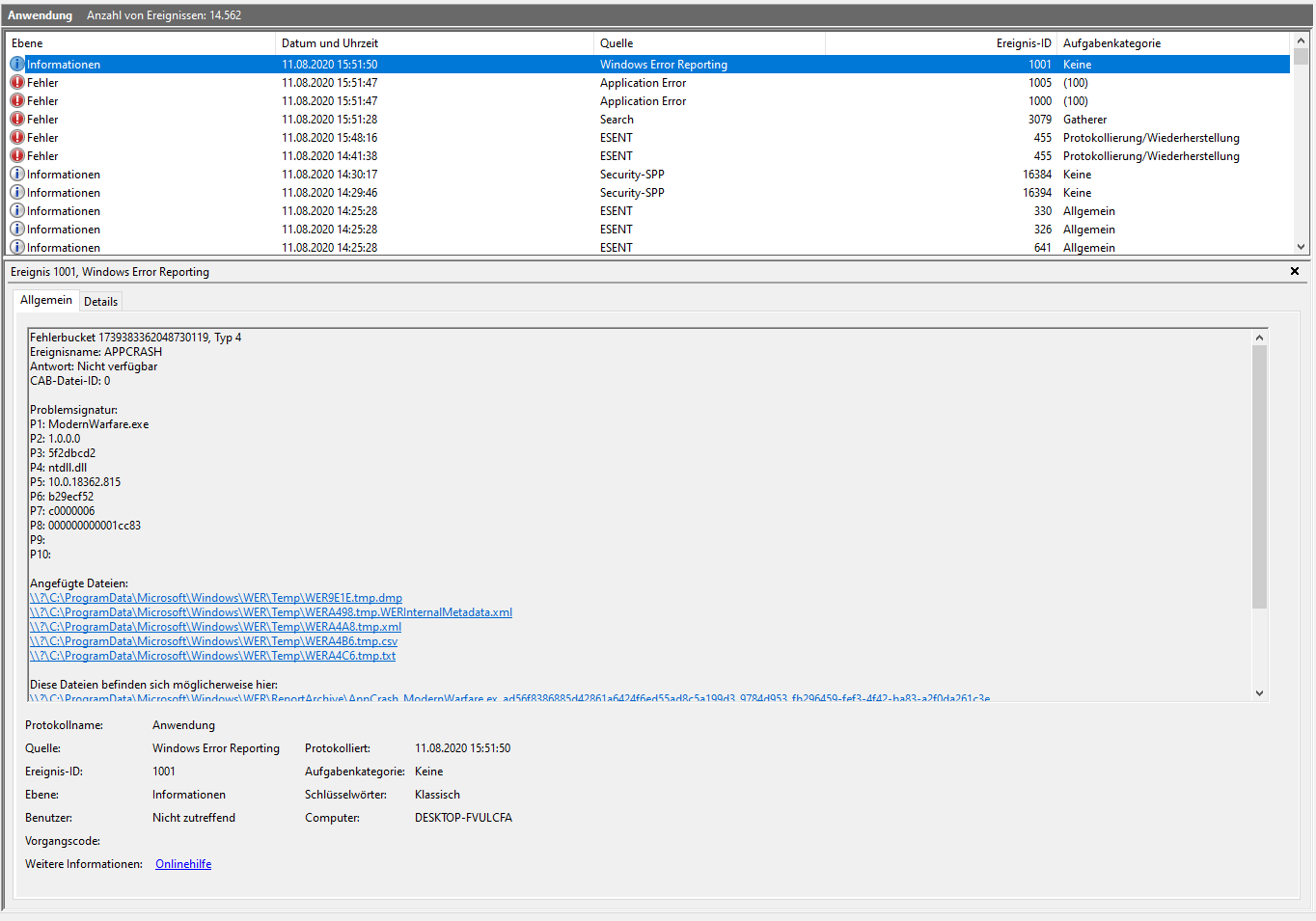Image resolution: width=1316 pixels, height=921 pixels.
Task: Select ESENT row dated 11.08.2020 14:41:38
Action: pos(647,155)
